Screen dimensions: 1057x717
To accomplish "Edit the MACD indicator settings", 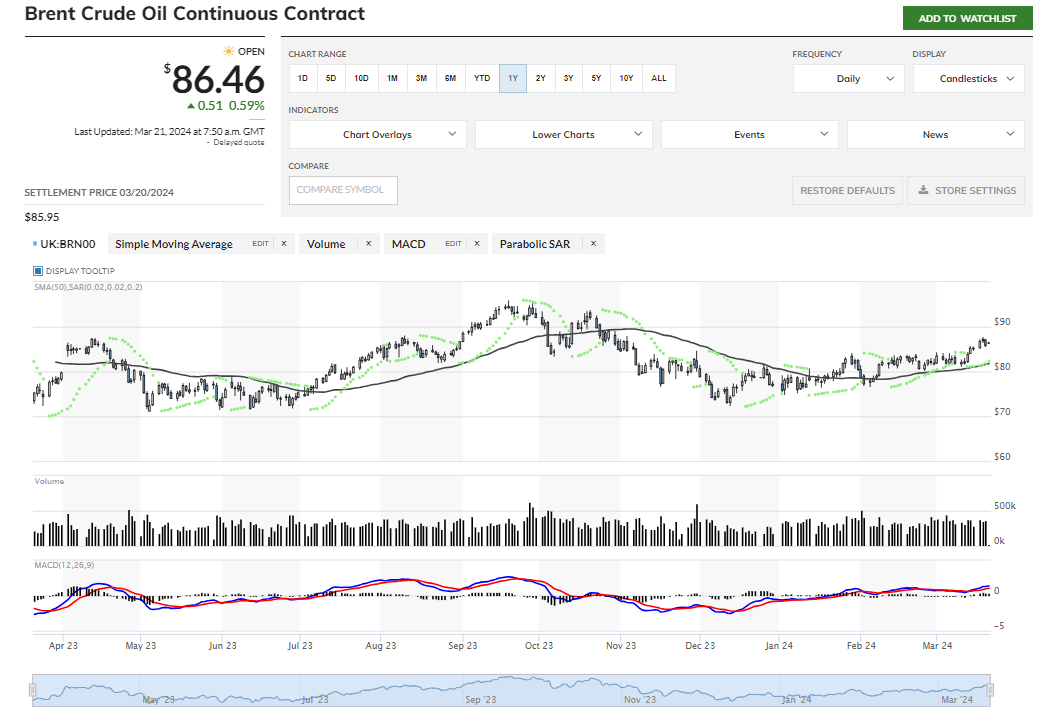I will pyautogui.click(x=453, y=244).
